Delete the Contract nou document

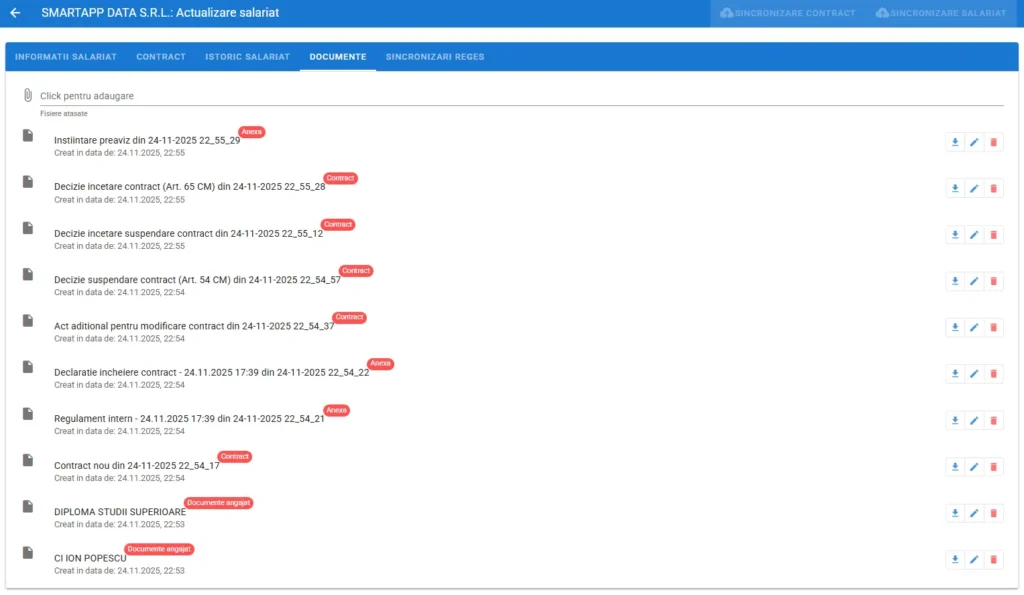point(993,467)
